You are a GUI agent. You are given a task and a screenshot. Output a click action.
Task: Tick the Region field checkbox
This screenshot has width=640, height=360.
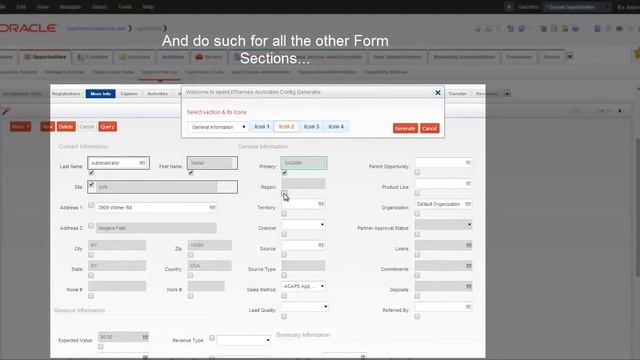tap(284, 193)
